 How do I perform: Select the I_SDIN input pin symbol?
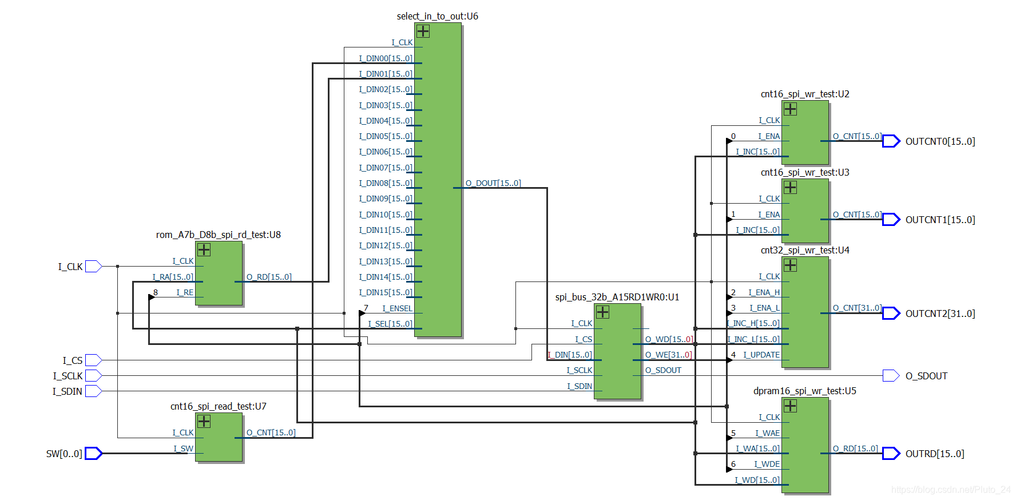(x=94, y=391)
